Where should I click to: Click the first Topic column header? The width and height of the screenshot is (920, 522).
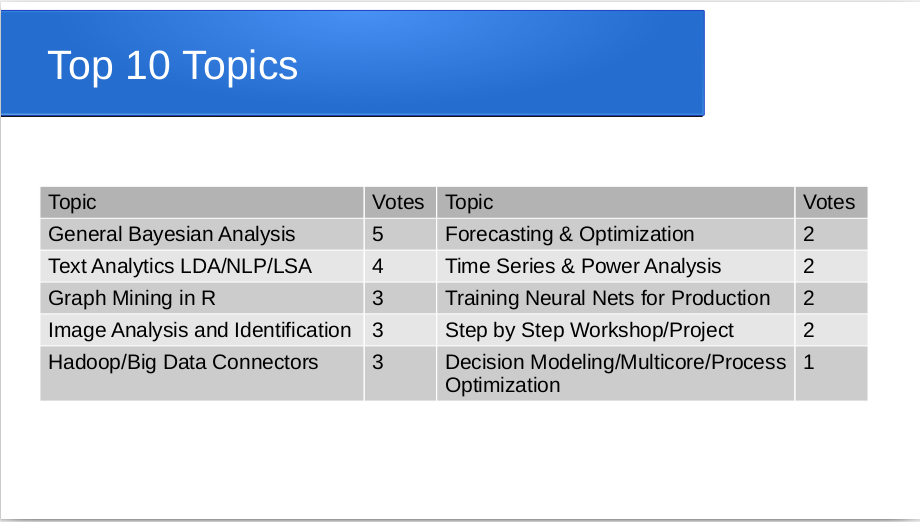point(202,202)
